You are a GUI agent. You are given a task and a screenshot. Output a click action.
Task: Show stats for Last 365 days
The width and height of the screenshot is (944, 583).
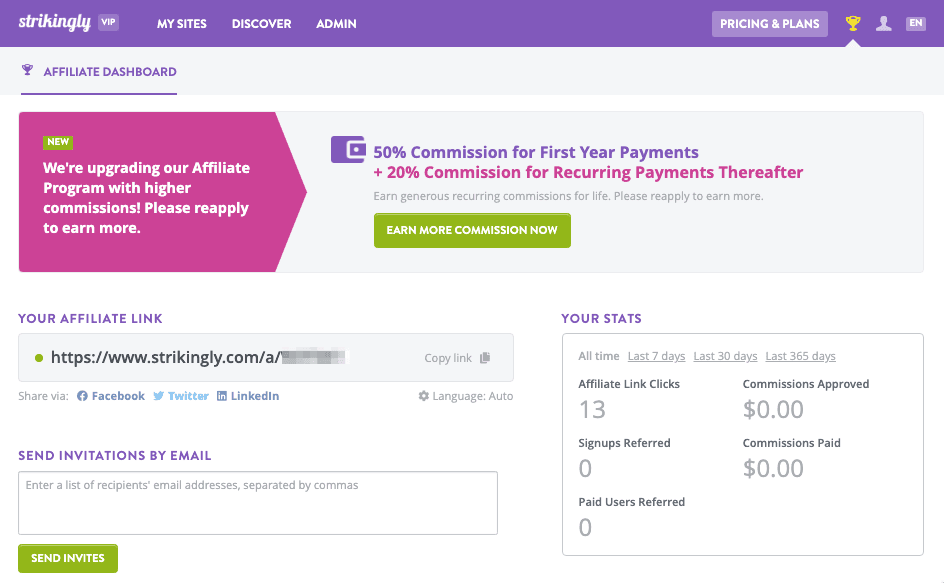(800, 356)
